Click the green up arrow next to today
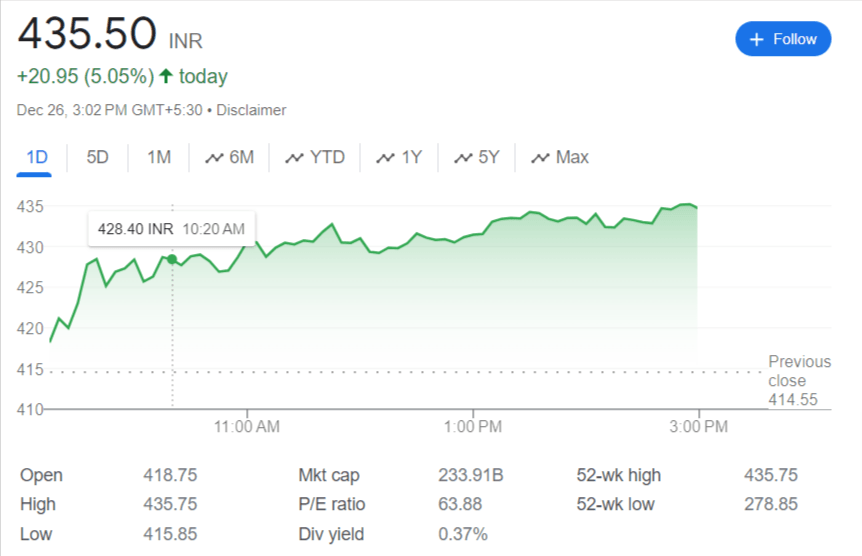 tap(166, 75)
